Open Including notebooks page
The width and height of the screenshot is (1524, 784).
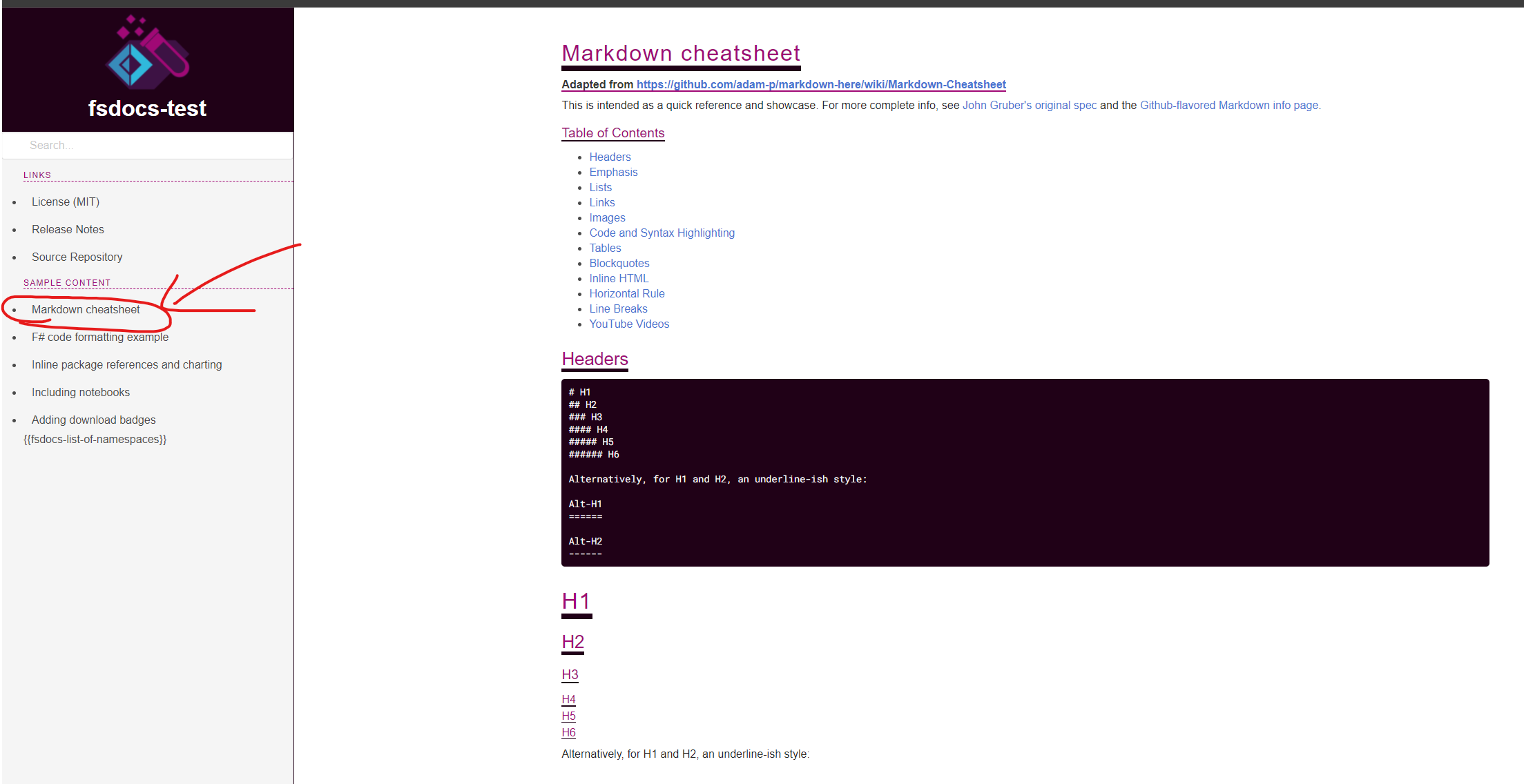[x=81, y=392]
